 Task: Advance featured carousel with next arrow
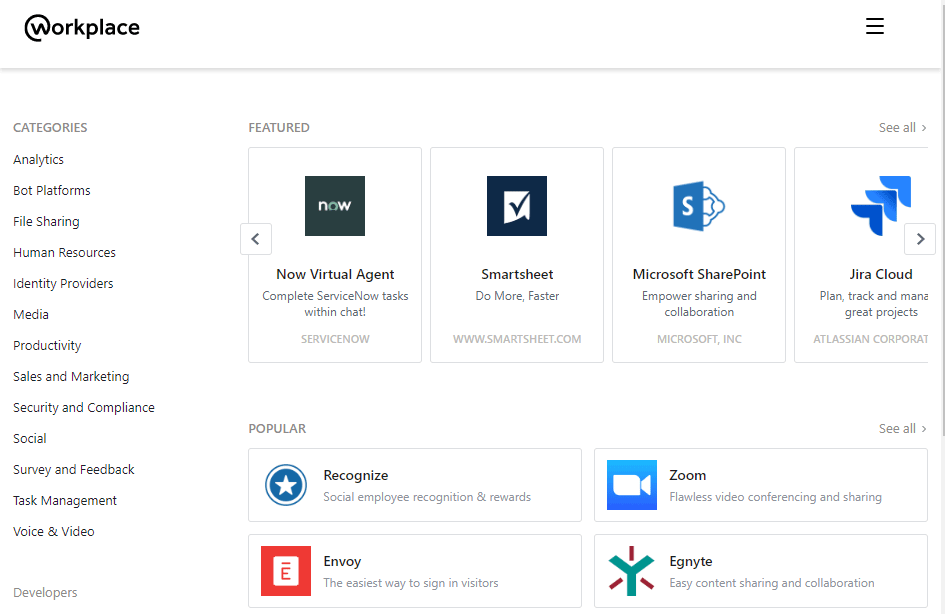click(920, 239)
